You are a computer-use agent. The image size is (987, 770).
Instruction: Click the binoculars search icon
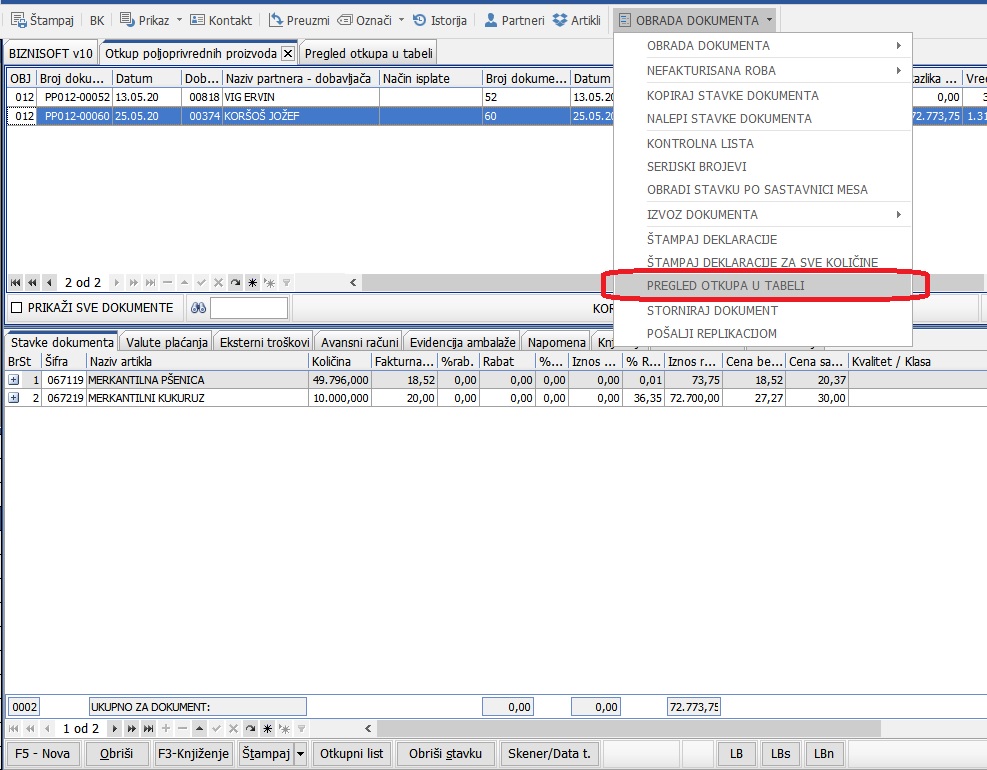198,308
